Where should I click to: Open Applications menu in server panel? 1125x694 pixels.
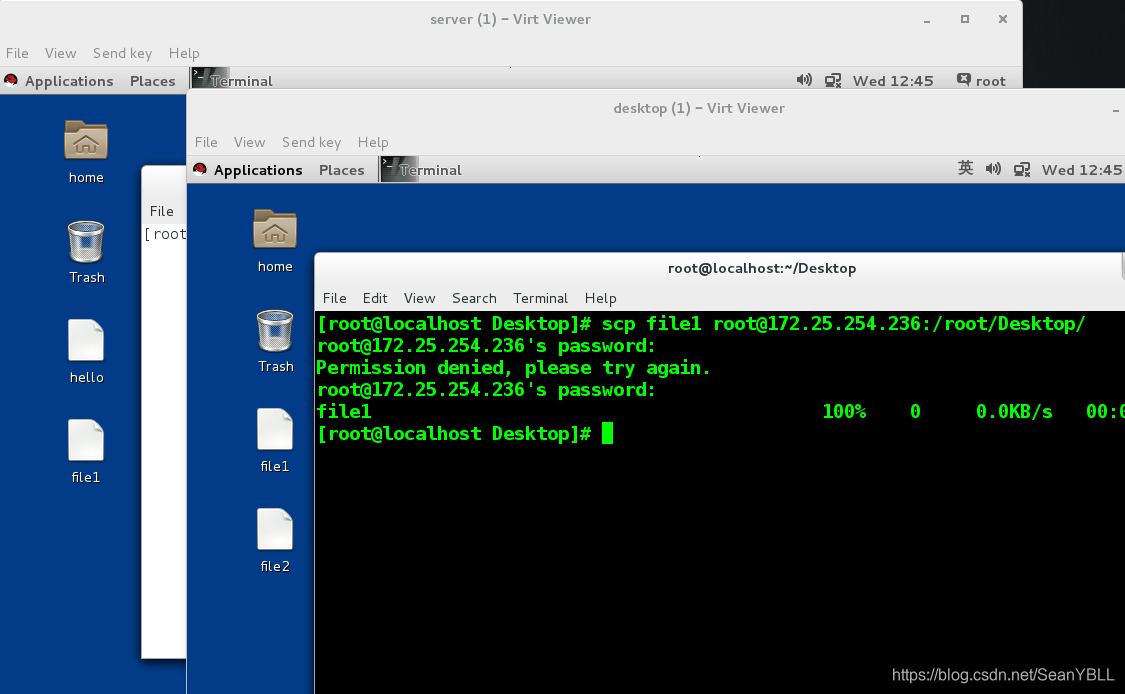(x=69, y=81)
